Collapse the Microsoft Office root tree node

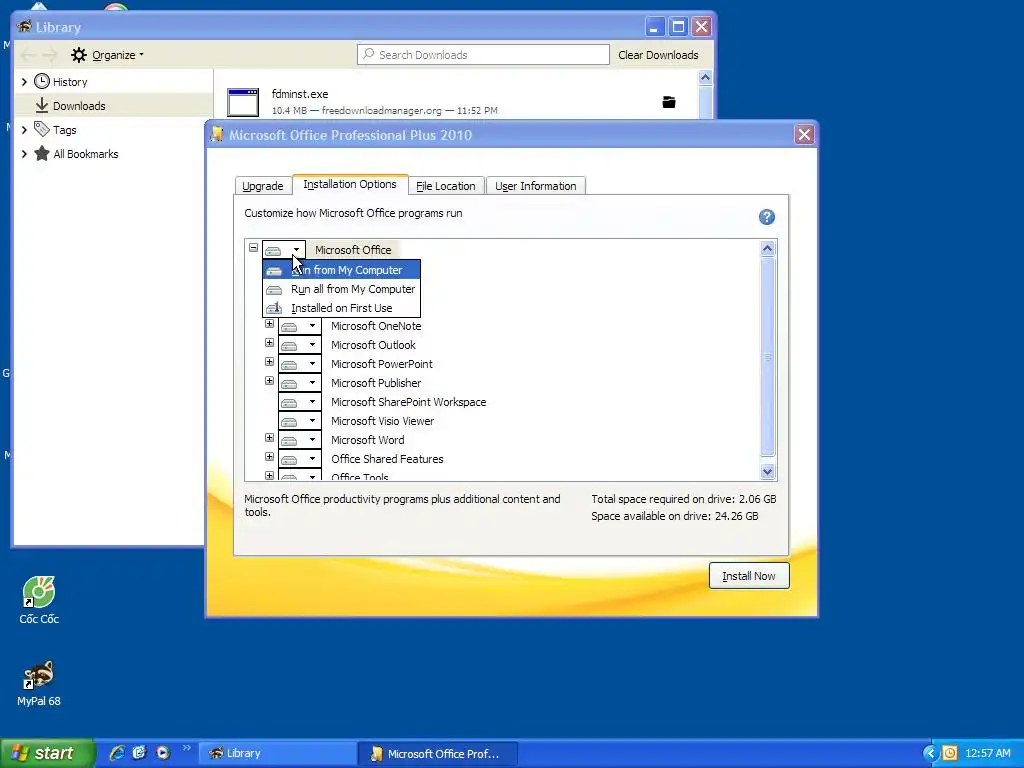[253, 248]
